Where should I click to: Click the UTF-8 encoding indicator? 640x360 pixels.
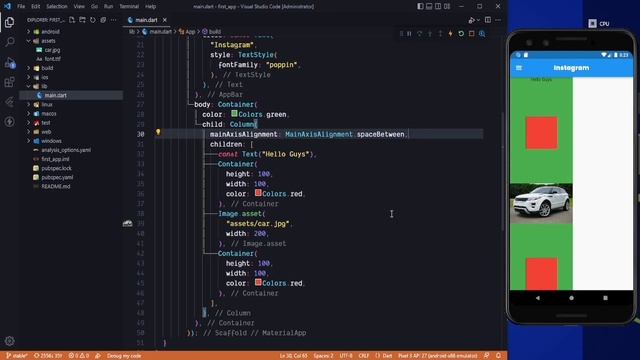(x=346, y=356)
